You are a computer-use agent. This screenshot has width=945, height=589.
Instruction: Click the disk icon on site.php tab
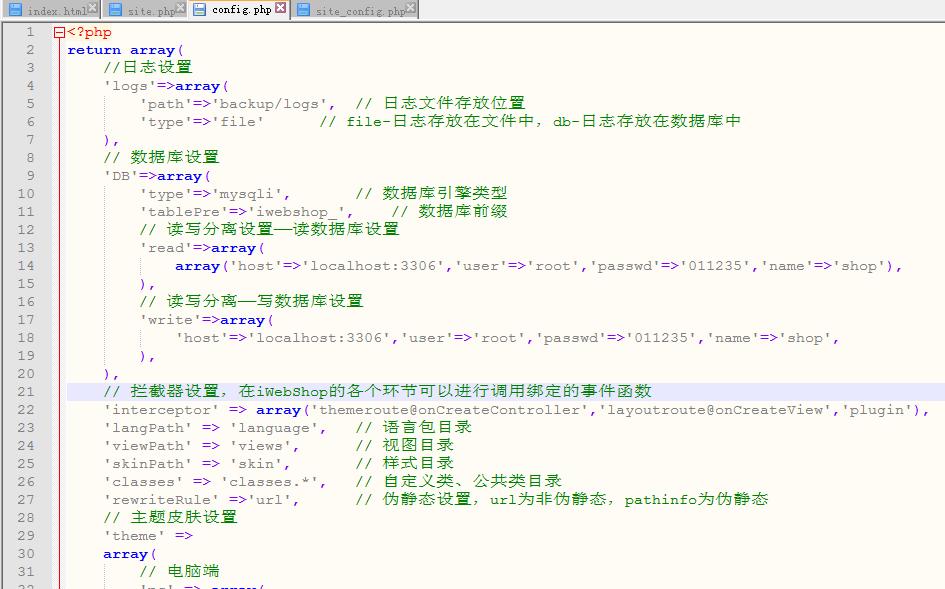[115, 10]
